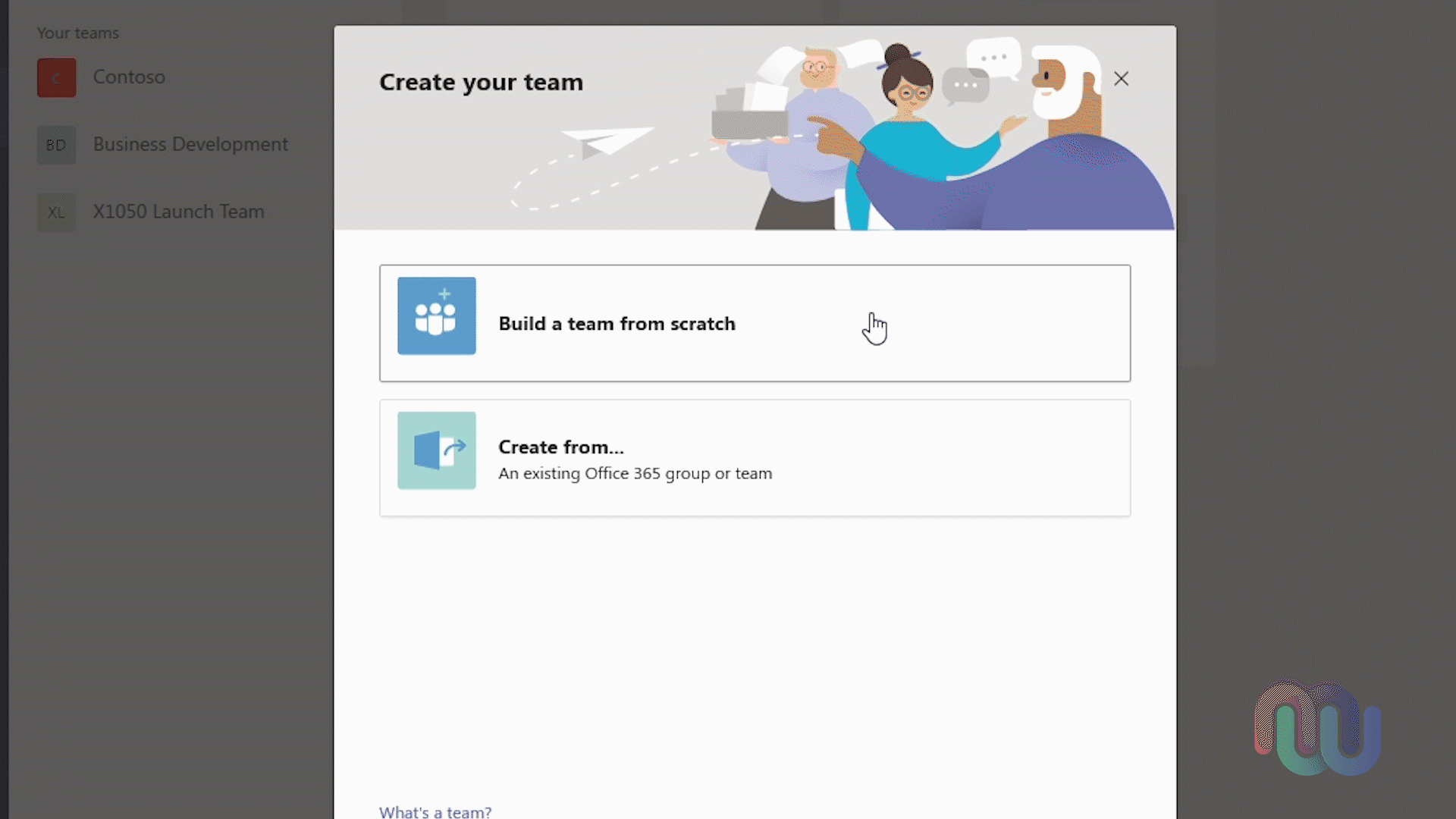Click the Your teams heading

point(78,33)
